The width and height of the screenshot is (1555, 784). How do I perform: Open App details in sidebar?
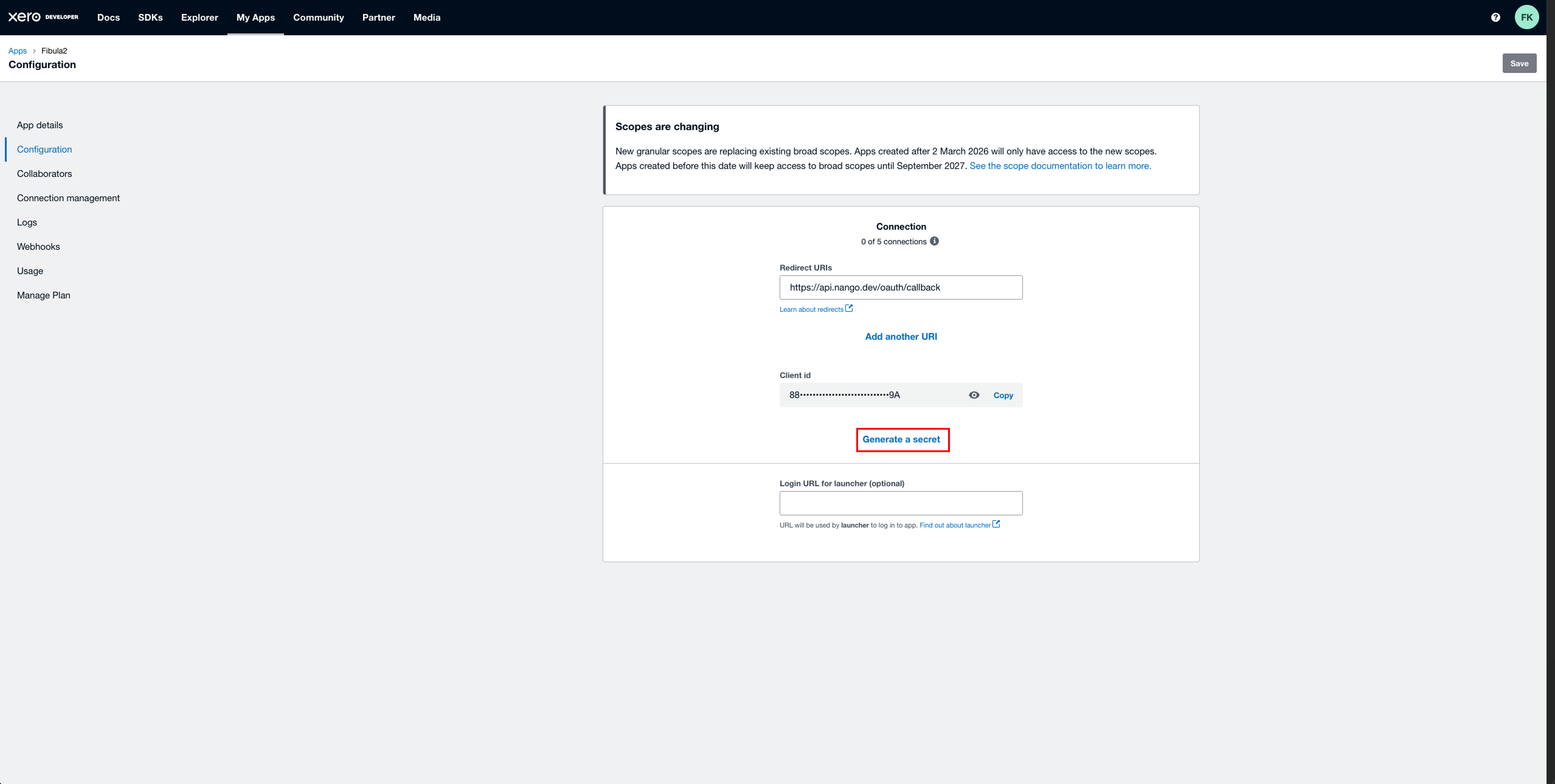[x=40, y=125]
